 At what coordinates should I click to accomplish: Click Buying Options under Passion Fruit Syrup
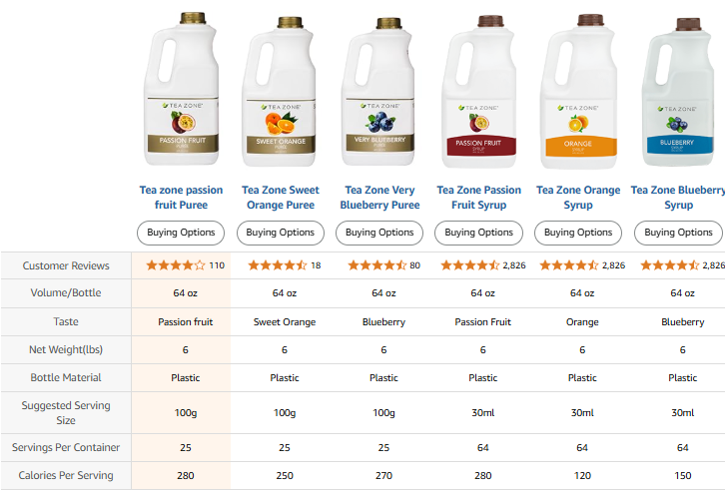pyautogui.click(x=480, y=232)
